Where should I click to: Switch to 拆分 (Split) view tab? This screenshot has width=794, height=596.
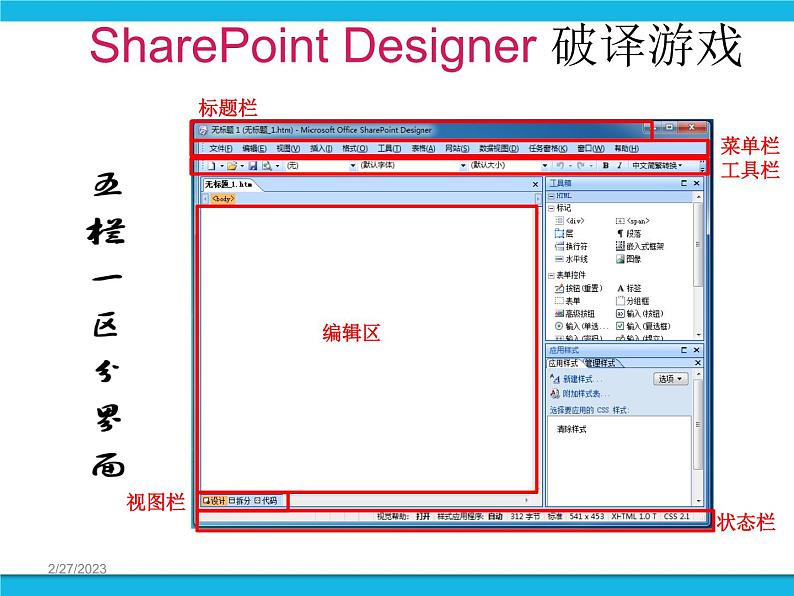click(240, 501)
